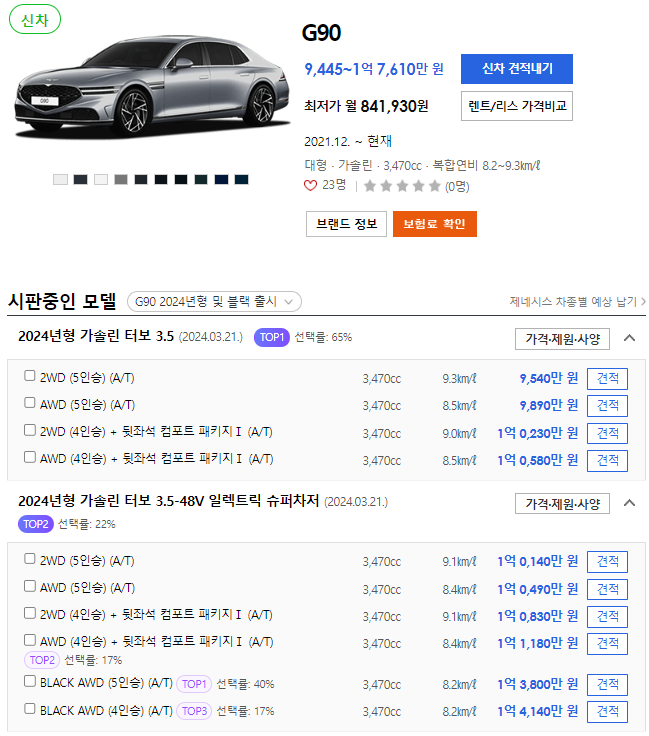Open 제네시스 차종별 예상 납기 link

click(577, 301)
